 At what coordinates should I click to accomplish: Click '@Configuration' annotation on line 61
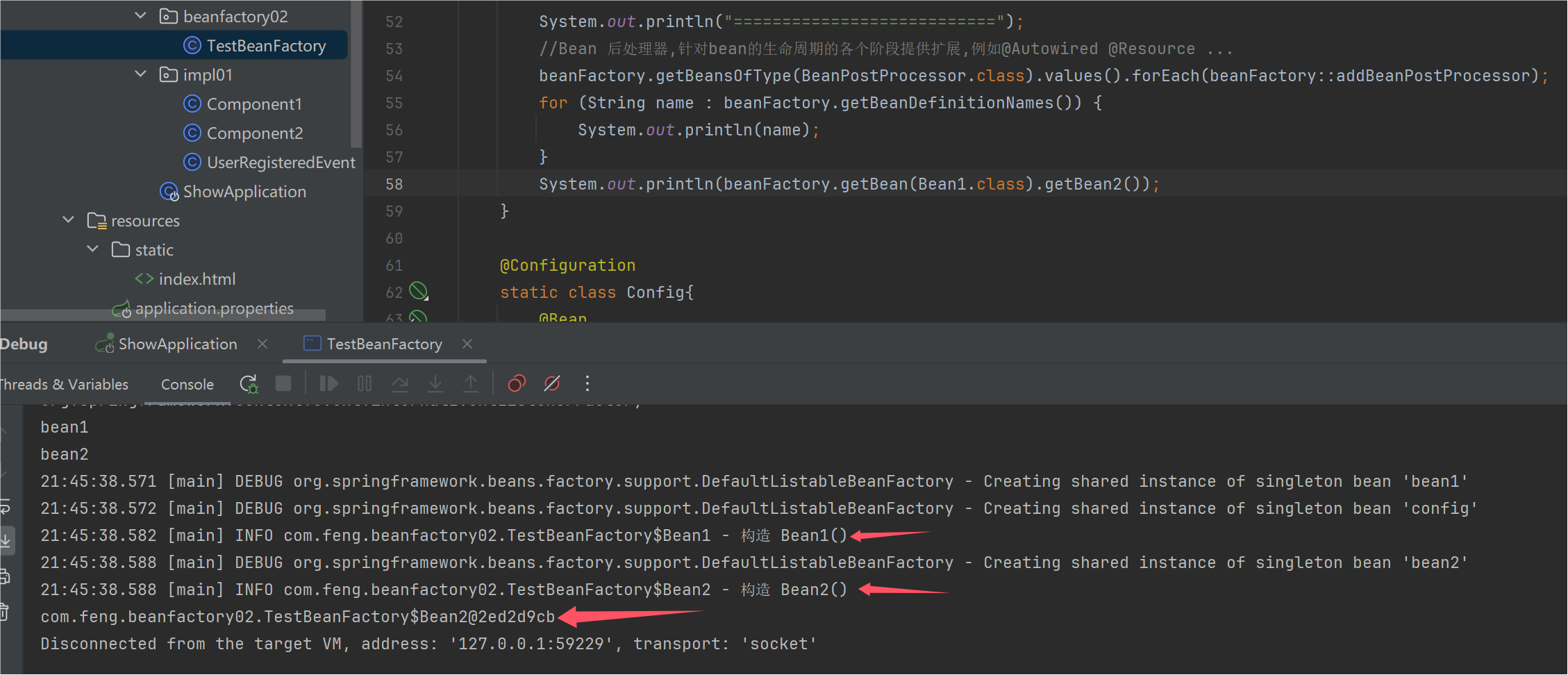[567, 265]
